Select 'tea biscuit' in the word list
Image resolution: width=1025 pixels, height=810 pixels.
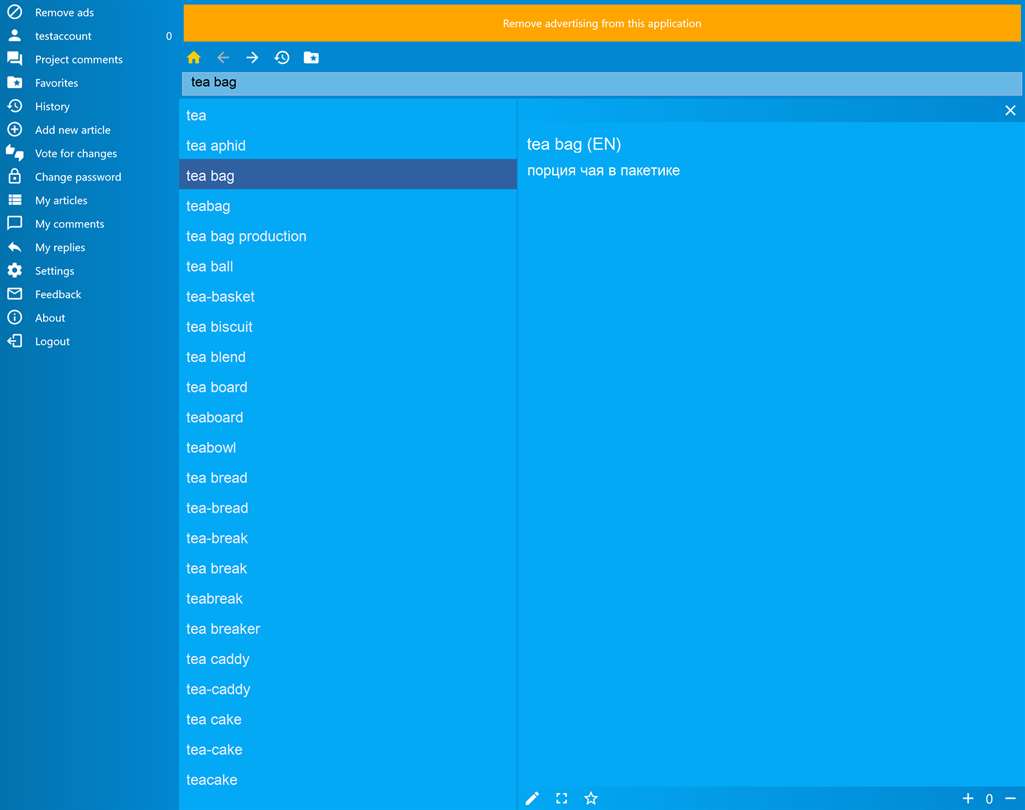(x=348, y=327)
